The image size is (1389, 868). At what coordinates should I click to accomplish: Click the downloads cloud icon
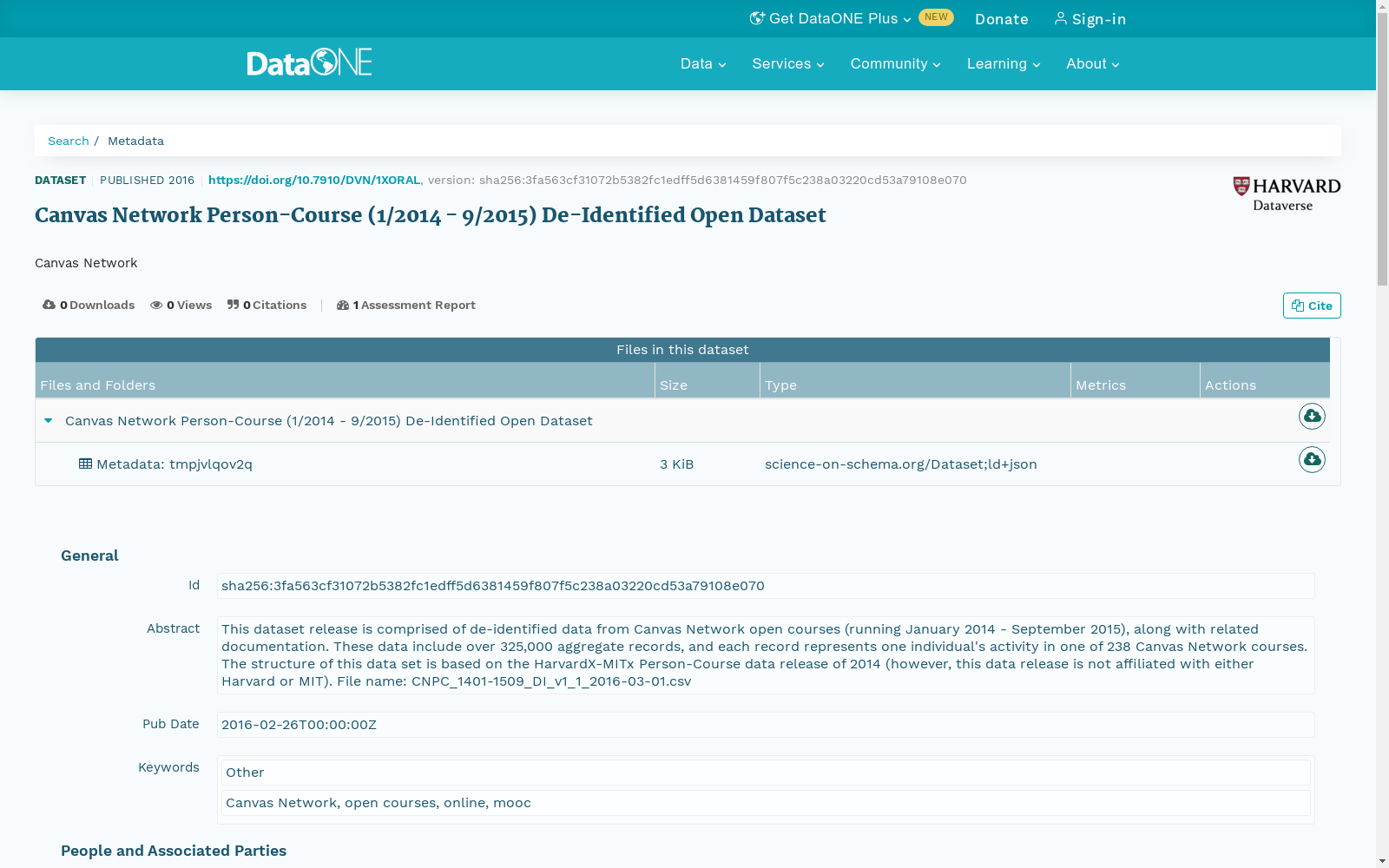(49, 305)
